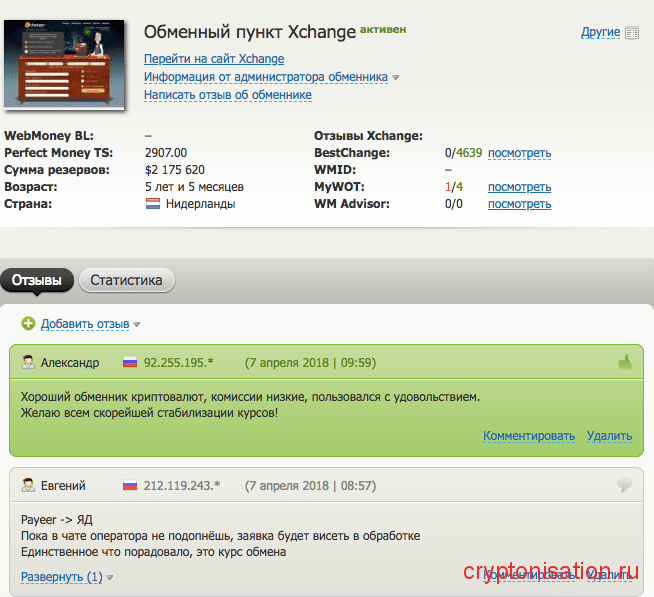Click the Xchange site thumbnail image
The image size is (654, 597).
64,64
